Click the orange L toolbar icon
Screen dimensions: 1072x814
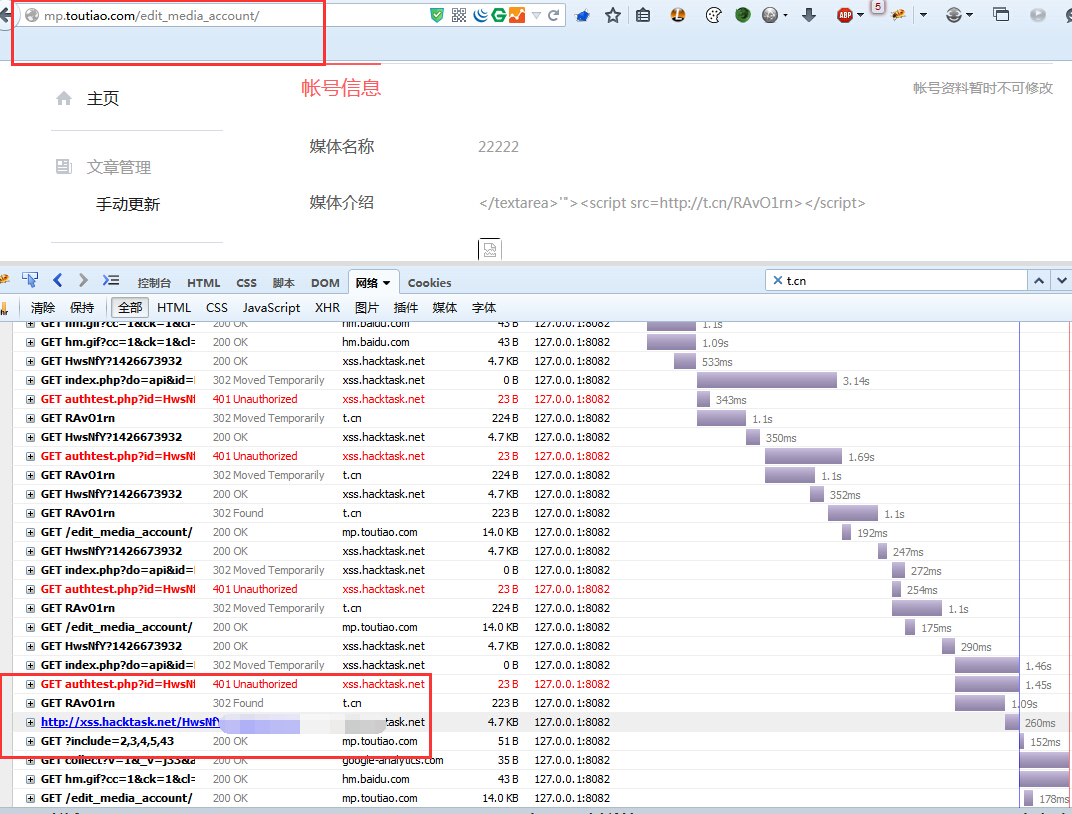point(678,14)
